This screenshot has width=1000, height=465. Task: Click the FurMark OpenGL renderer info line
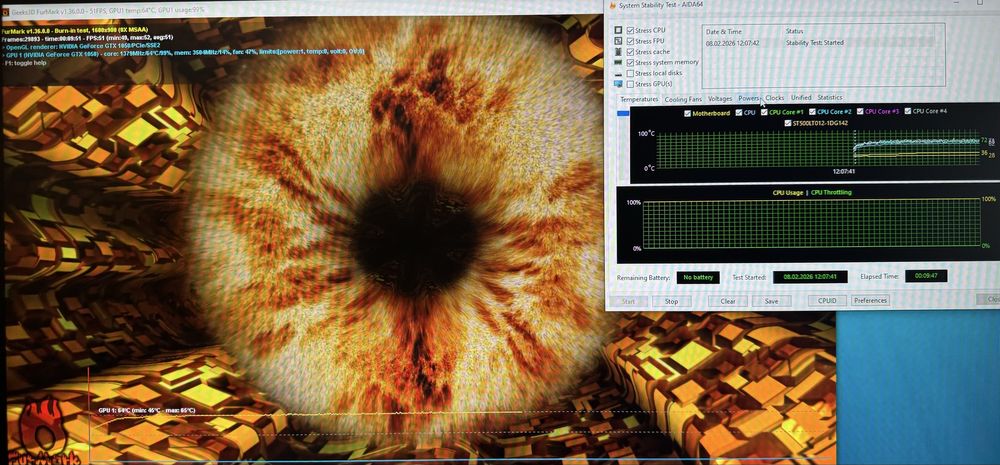pyautogui.click(x=82, y=47)
